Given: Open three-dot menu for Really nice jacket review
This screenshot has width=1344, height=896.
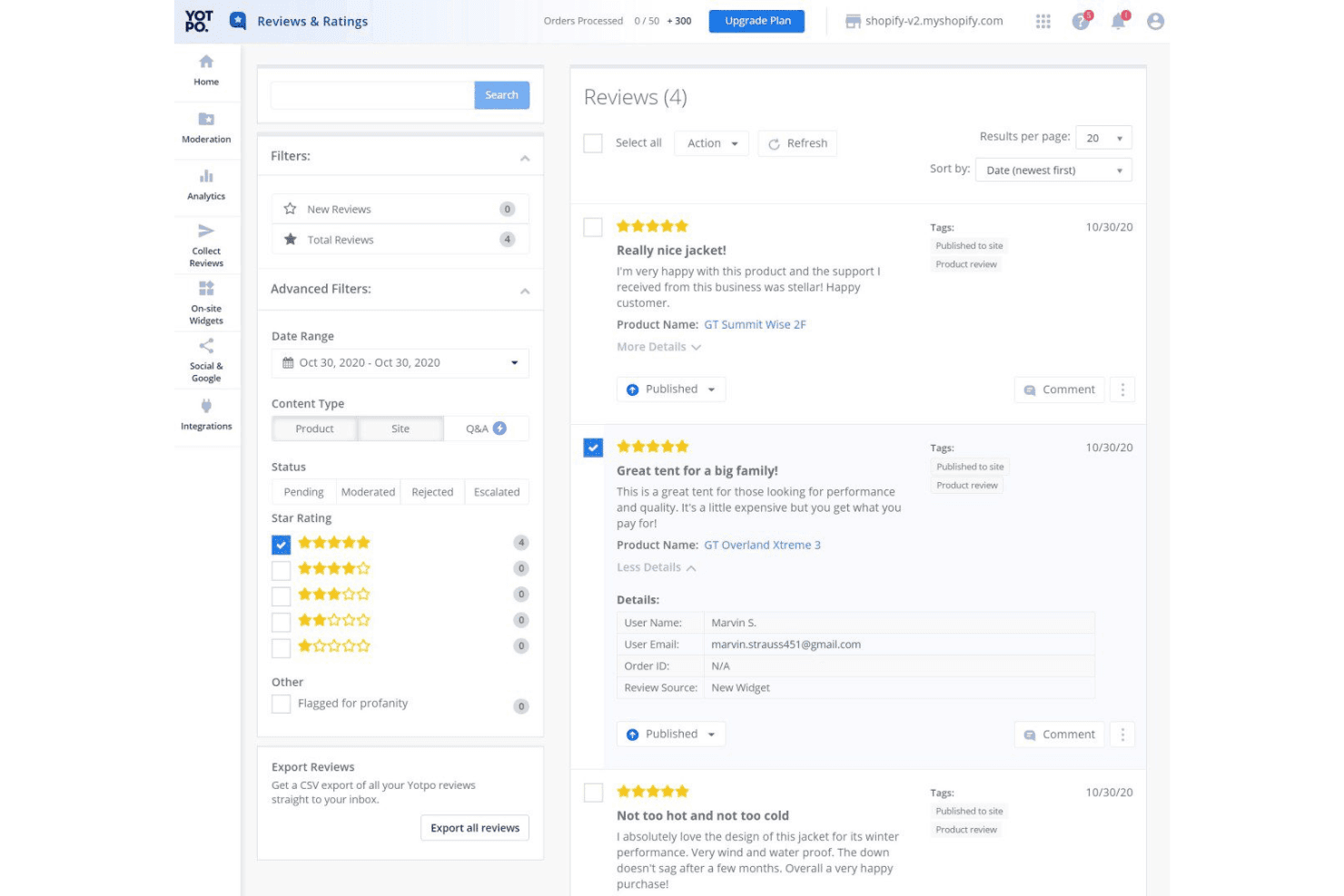Looking at the screenshot, I should click(x=1122, y=389).
